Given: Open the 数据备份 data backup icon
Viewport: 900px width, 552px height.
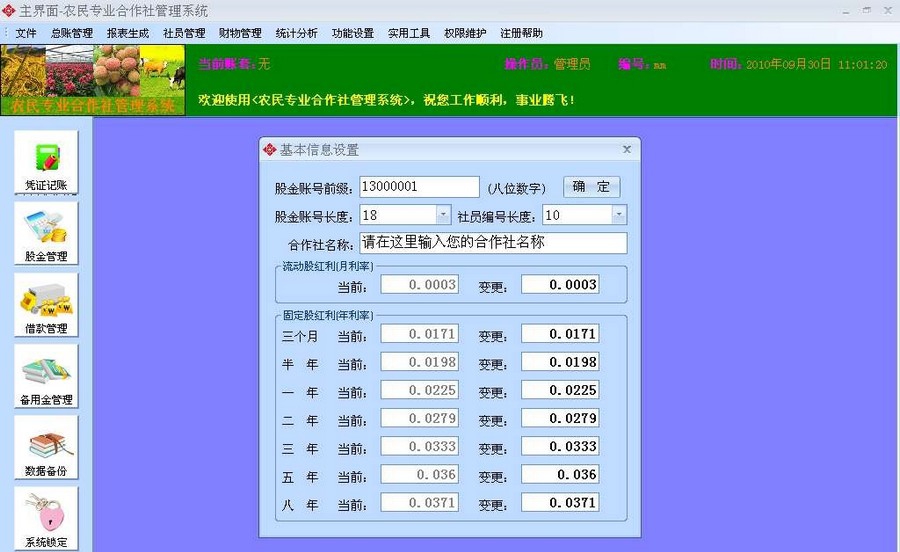Looking at the screenshot, I should (x=46, y=448).
